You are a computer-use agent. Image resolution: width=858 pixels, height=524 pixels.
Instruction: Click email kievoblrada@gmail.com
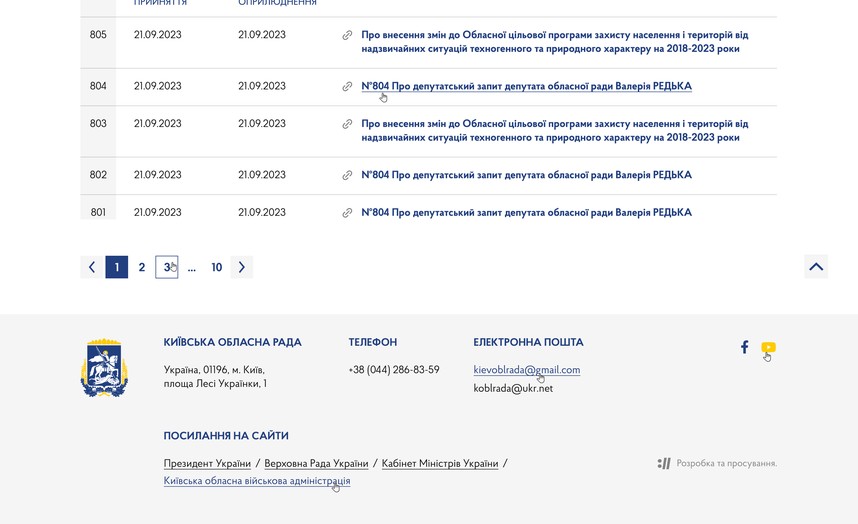point(526,370)
